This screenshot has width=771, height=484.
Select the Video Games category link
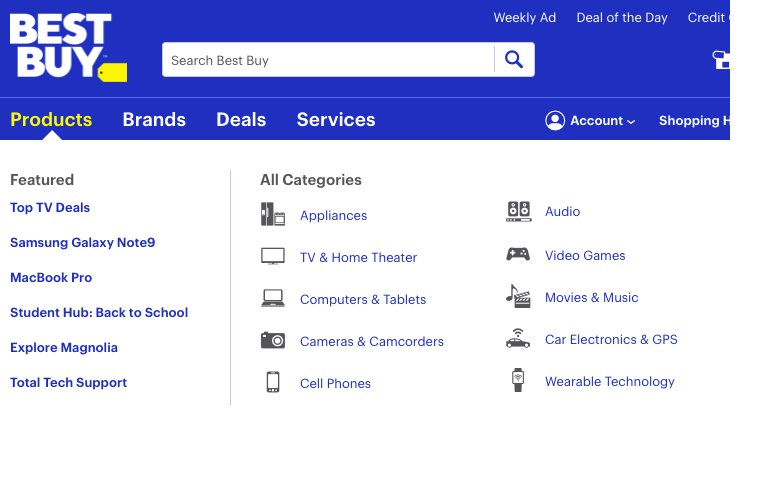click(585, 255)
